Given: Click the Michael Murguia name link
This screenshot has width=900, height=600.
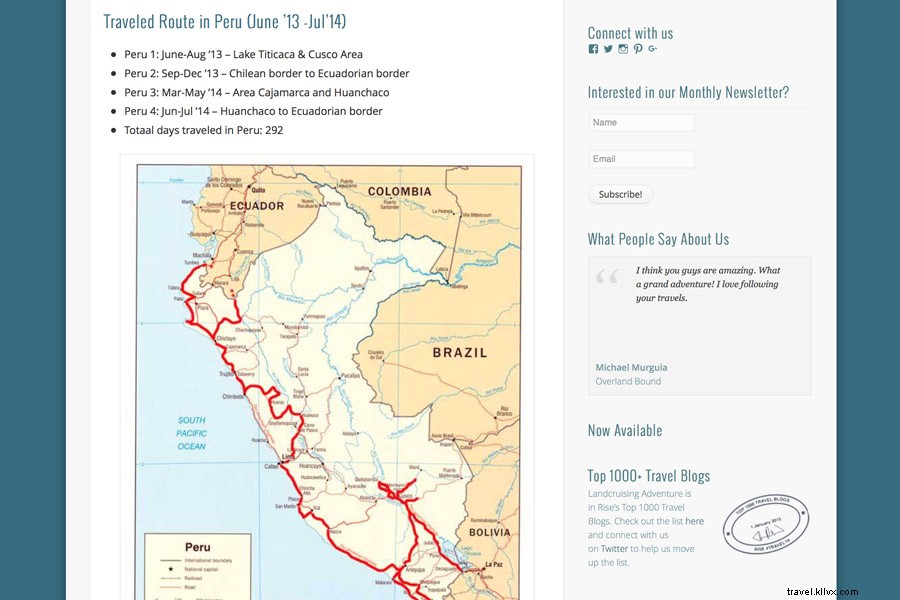Looking at the screenshot, I should click(631, 367).
